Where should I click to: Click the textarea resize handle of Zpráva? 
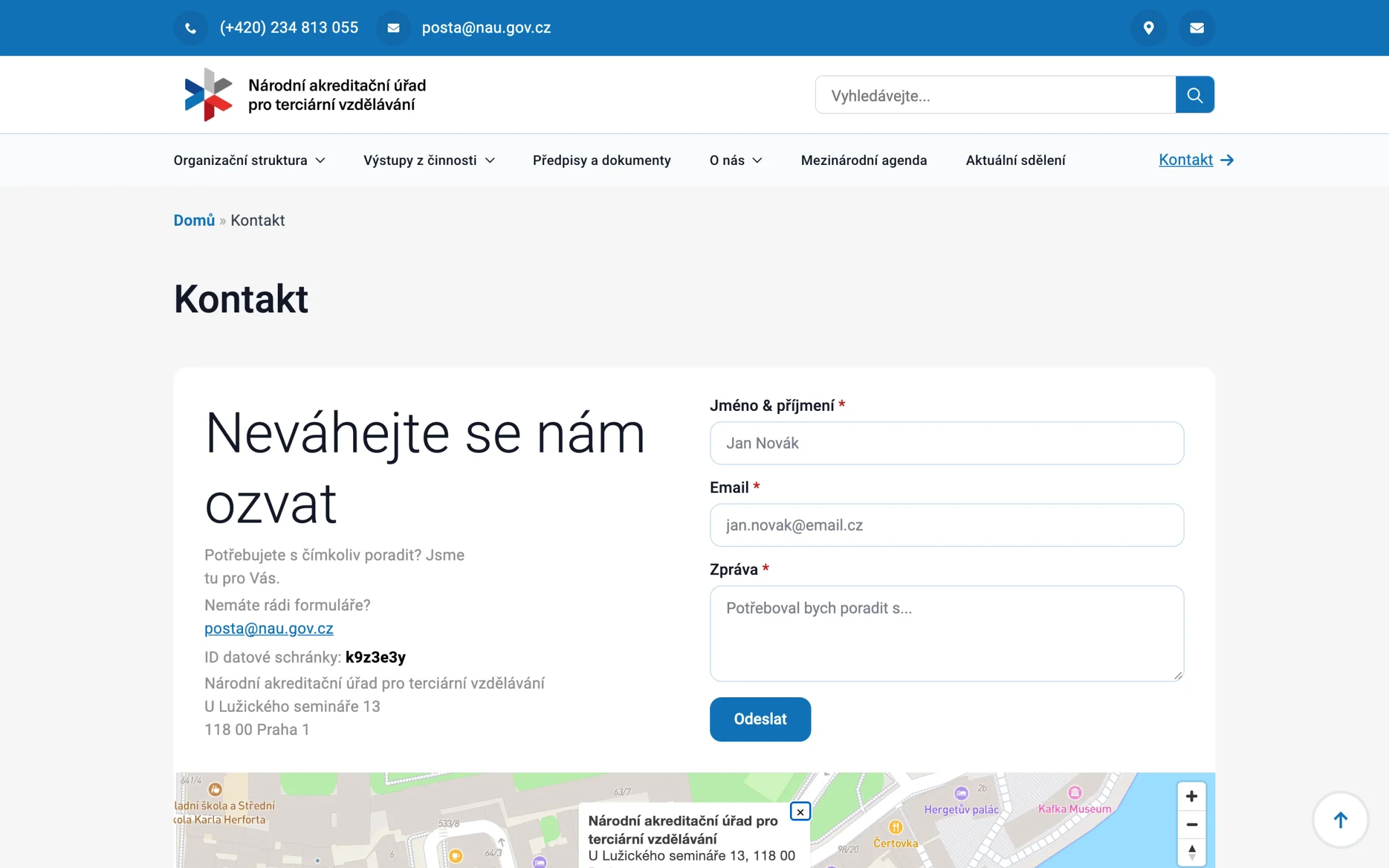point(1178,675)
